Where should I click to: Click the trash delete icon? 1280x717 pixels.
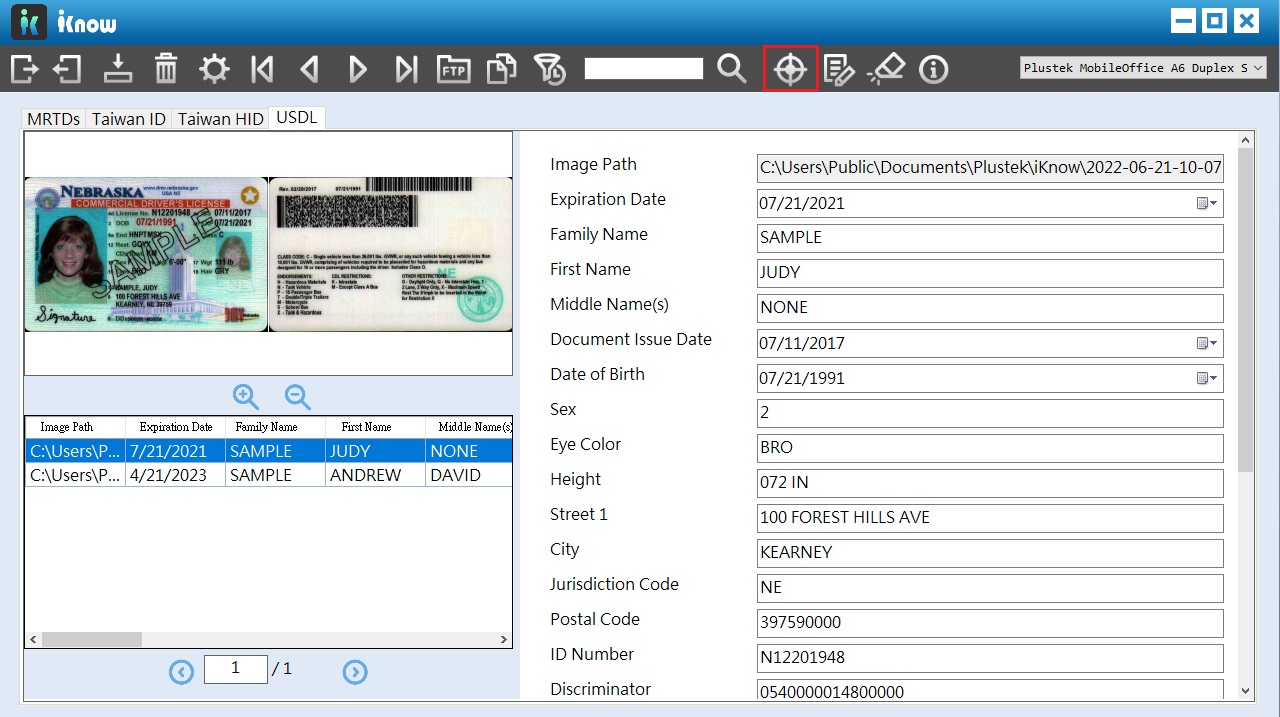coord(166,69)
